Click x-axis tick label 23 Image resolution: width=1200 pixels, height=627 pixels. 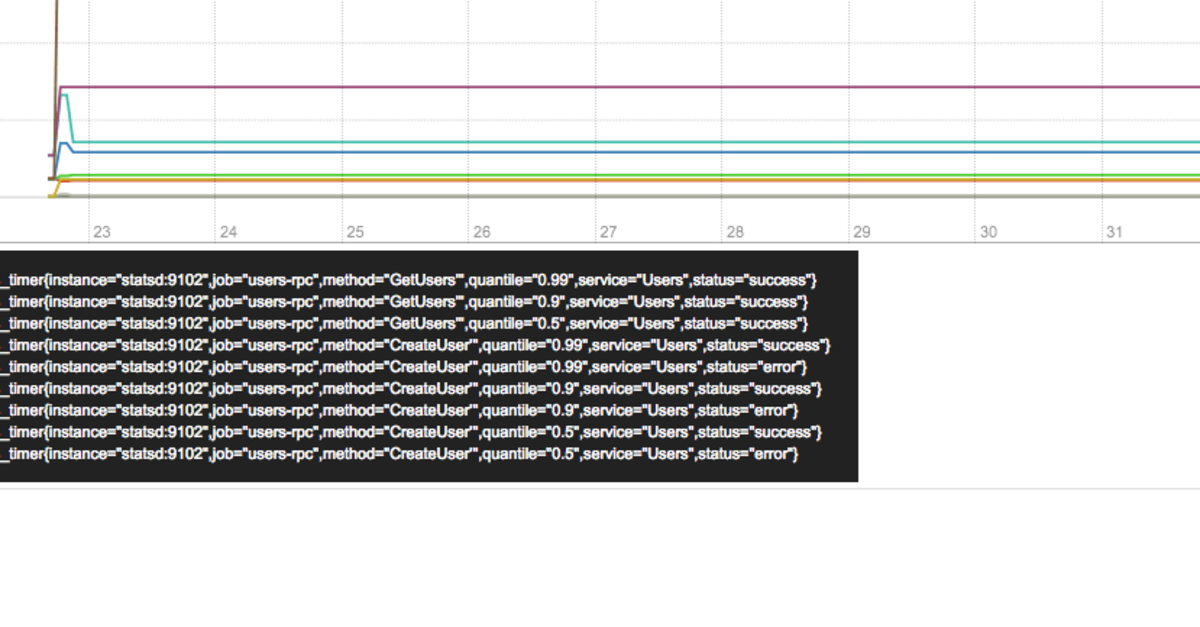(x=101, y=232)
